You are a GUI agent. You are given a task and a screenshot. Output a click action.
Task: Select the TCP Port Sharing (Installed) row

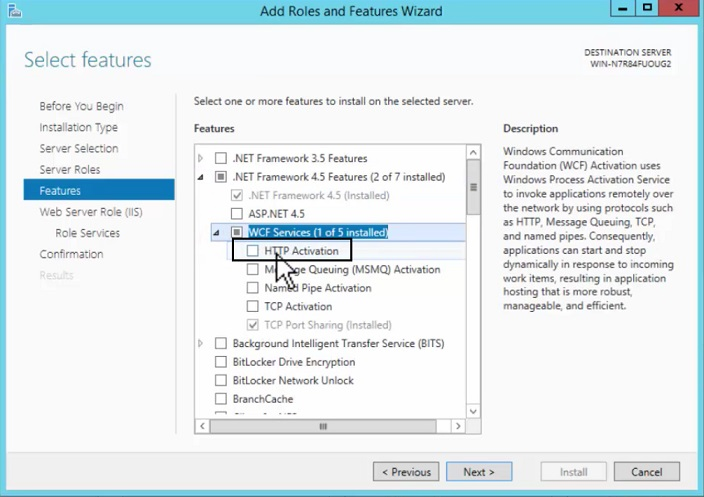(x=328, y=325)
